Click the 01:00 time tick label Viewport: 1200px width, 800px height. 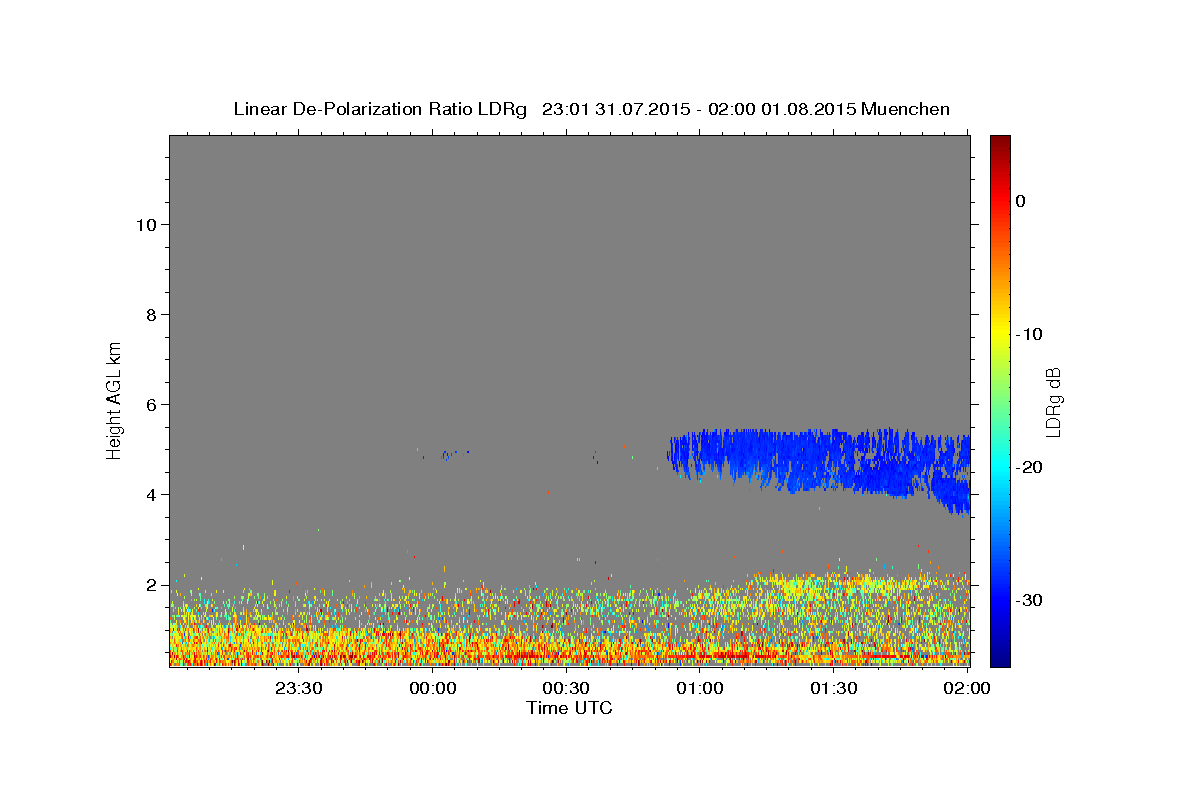[x=700, y=688]
